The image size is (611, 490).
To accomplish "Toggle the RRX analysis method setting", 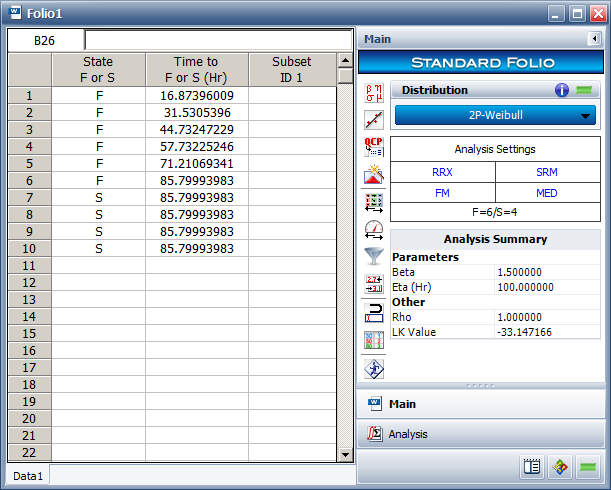I will tap(442, 172).
